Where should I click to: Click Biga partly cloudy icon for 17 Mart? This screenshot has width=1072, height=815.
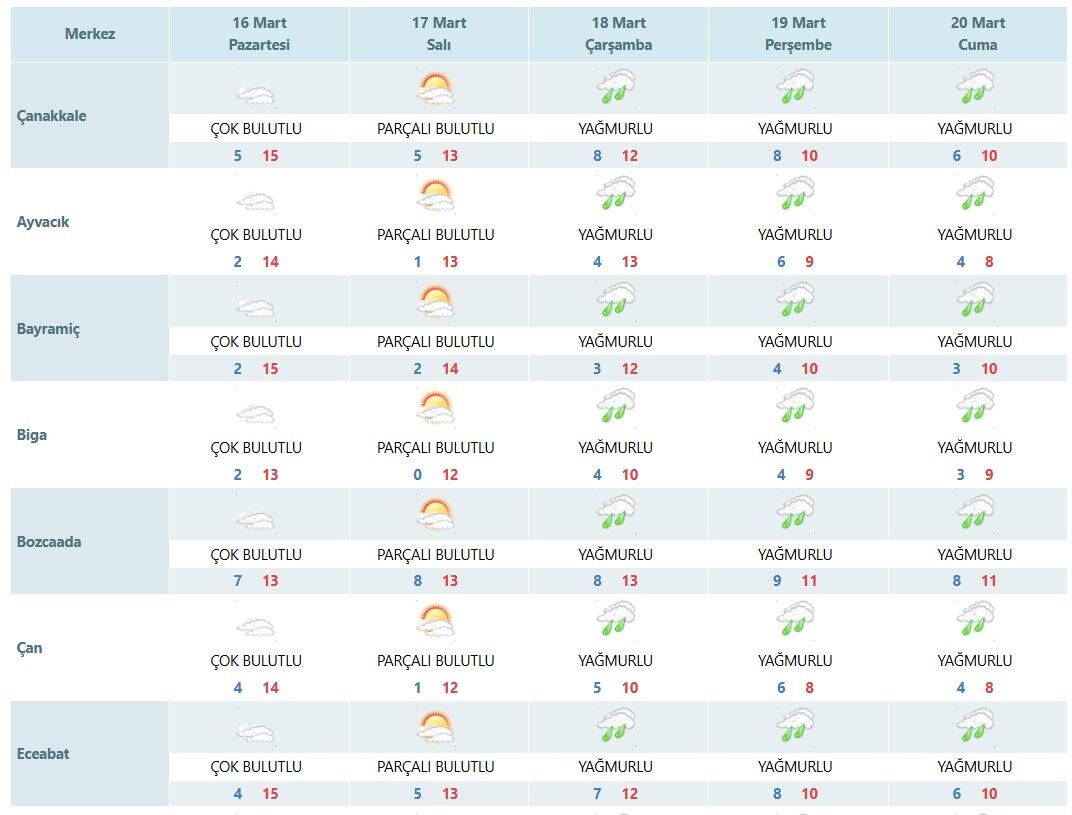coord(436,408)
